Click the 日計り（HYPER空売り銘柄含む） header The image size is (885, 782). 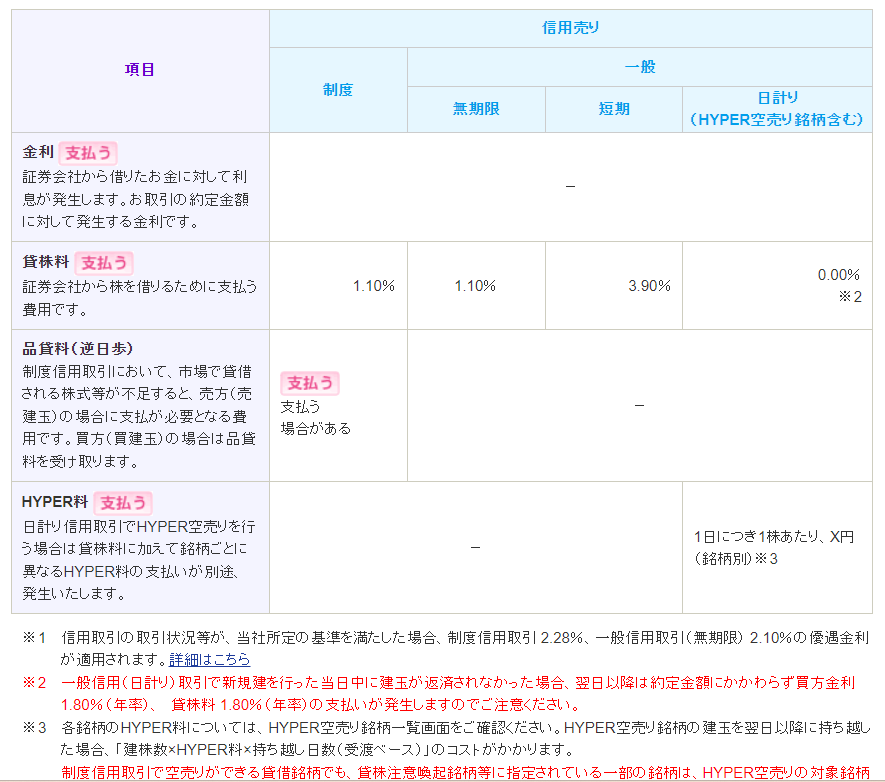click(777, 109)
